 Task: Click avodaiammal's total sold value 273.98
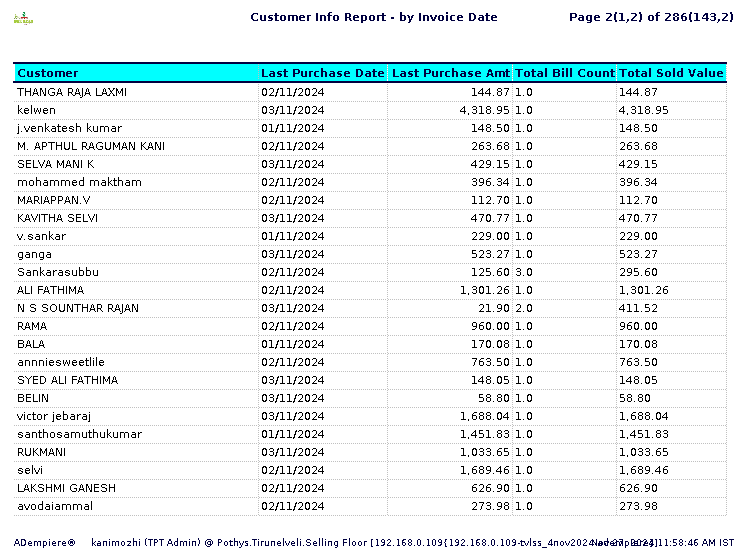click(638, 506)
